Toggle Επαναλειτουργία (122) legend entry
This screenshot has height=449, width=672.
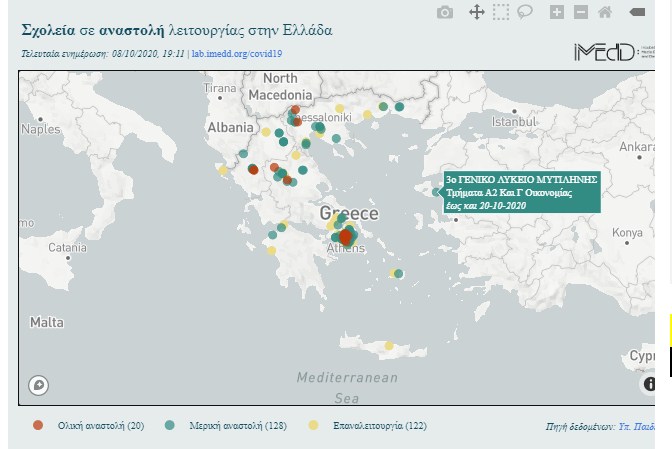[x=373, y=426]
